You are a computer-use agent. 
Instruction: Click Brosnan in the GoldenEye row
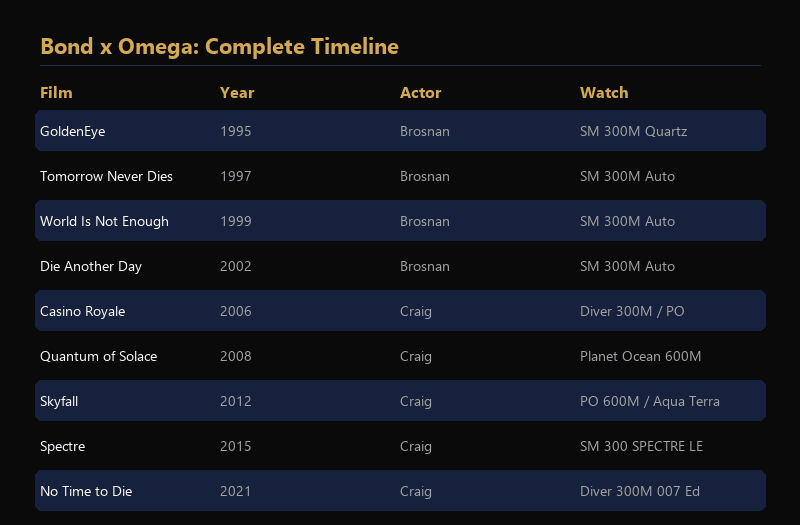(x=425, y=132)
